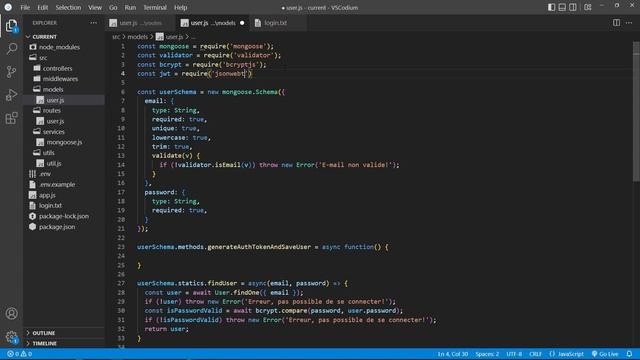Expand the controllers folder

[64, 68]
